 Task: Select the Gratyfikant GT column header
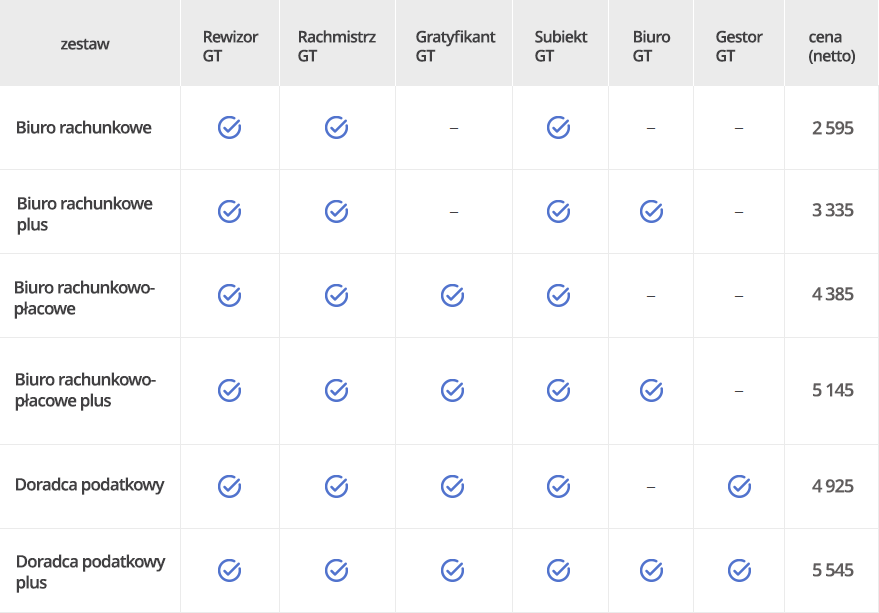(x=455, y=46)
